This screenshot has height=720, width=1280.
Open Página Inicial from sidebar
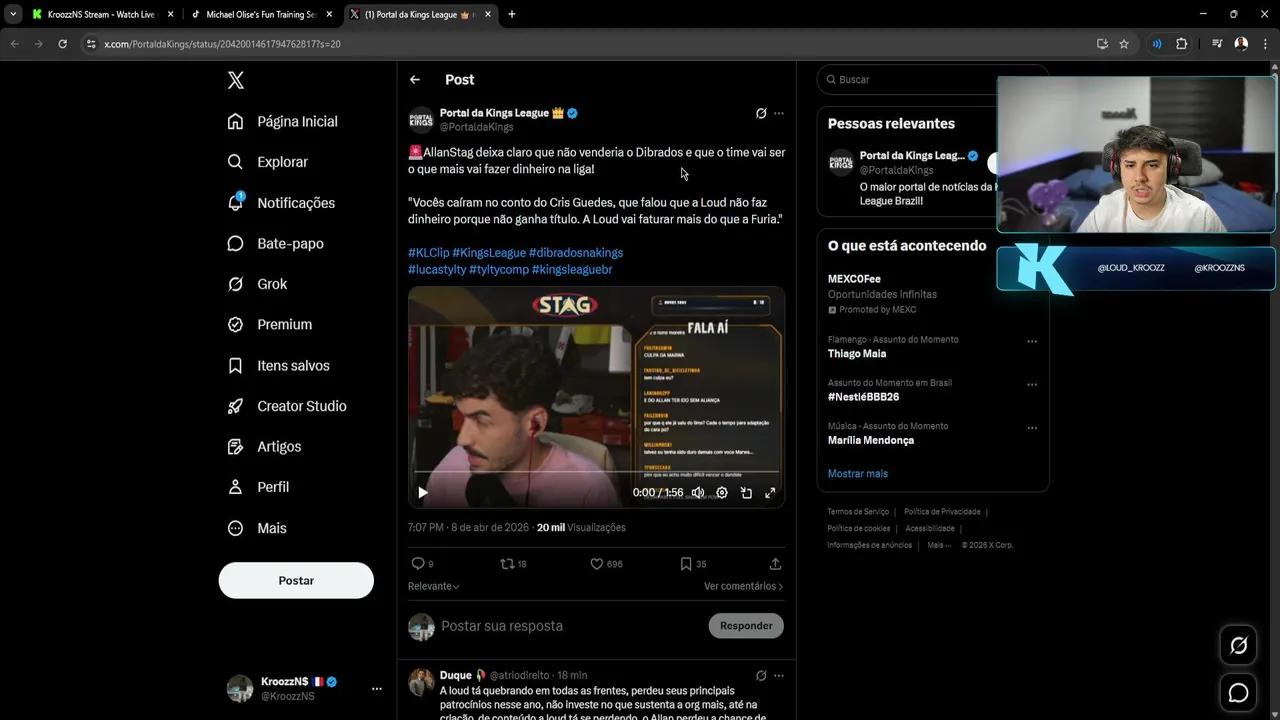282,121
